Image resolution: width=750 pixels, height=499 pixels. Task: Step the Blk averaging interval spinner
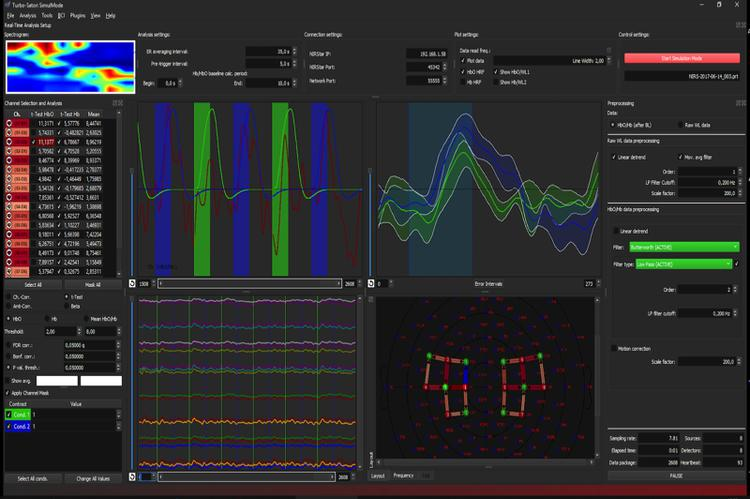pos(292,50)
